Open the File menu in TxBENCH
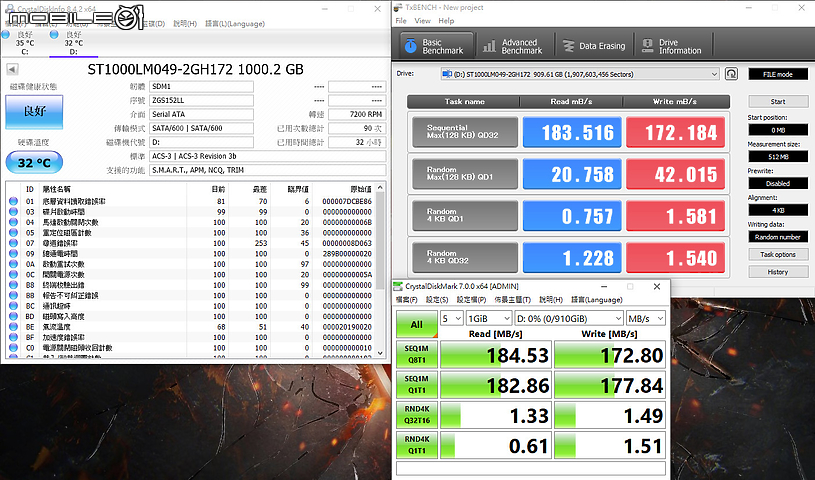 (401, 21)
